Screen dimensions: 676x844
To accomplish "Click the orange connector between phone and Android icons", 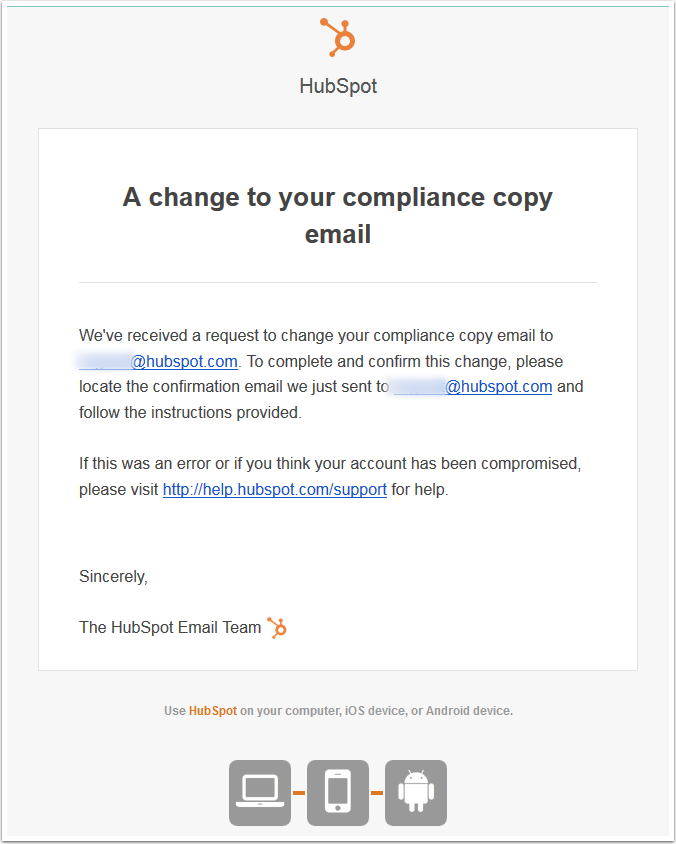I will pyautogui.click(x=377, y=793).
